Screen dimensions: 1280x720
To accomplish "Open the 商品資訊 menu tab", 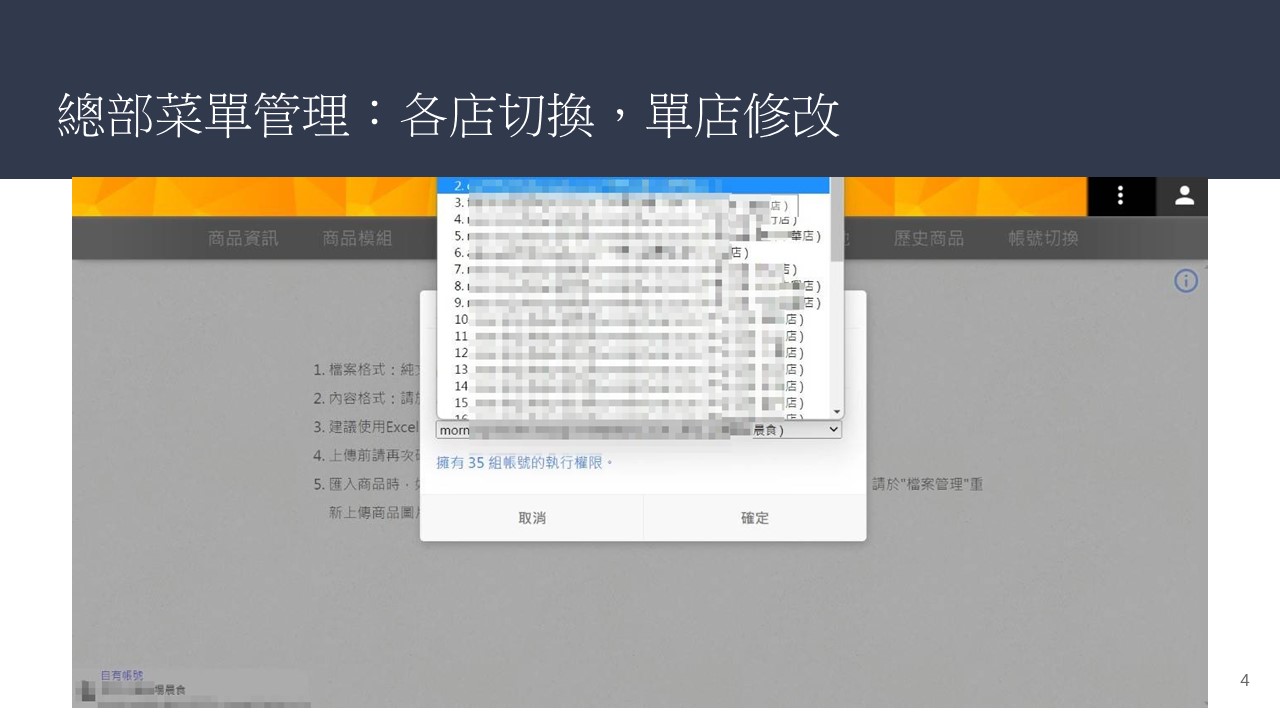I will [243, 238].
